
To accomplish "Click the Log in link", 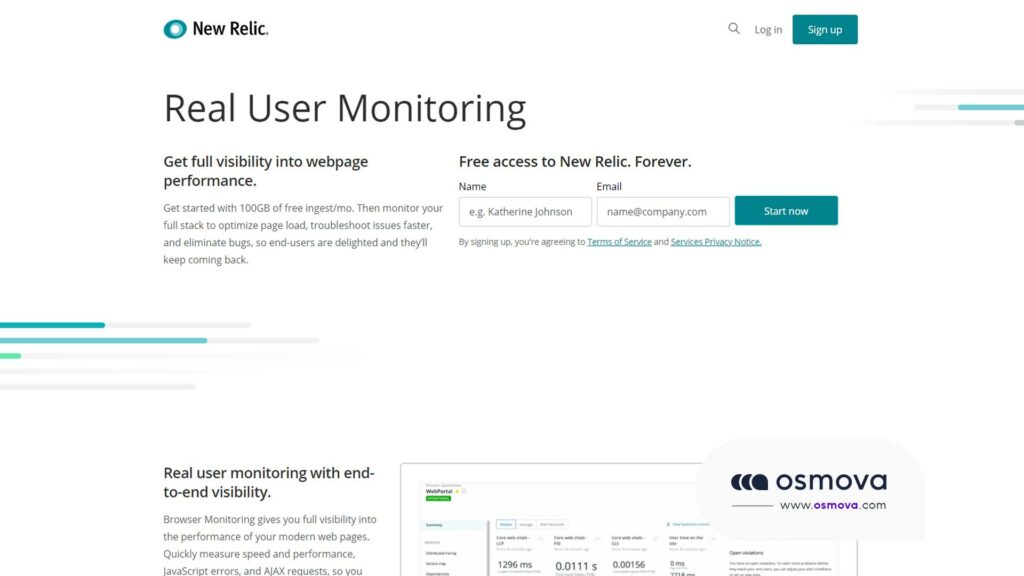I will pyautogui.click(x=768, y=30).
